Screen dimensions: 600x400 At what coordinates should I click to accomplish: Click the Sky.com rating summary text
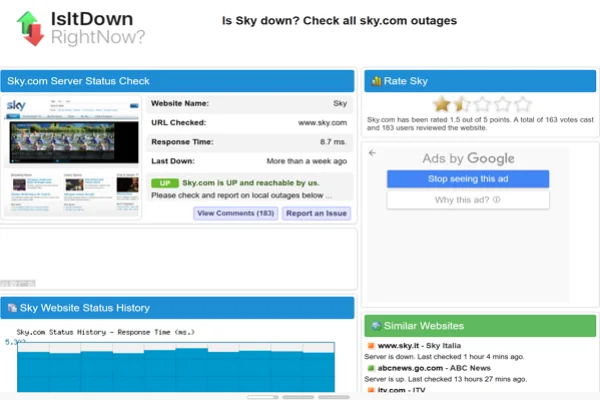[480, 124]
